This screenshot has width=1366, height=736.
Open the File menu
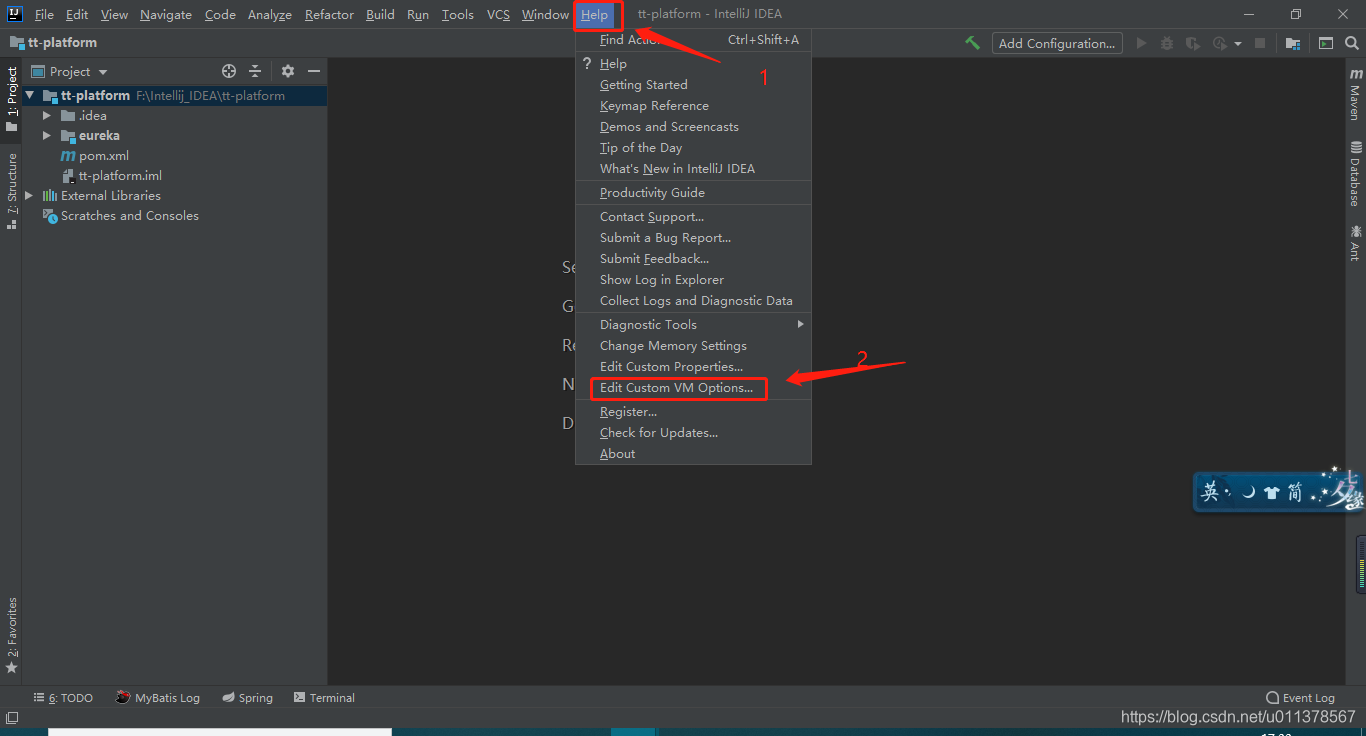(x=44, y=14)
